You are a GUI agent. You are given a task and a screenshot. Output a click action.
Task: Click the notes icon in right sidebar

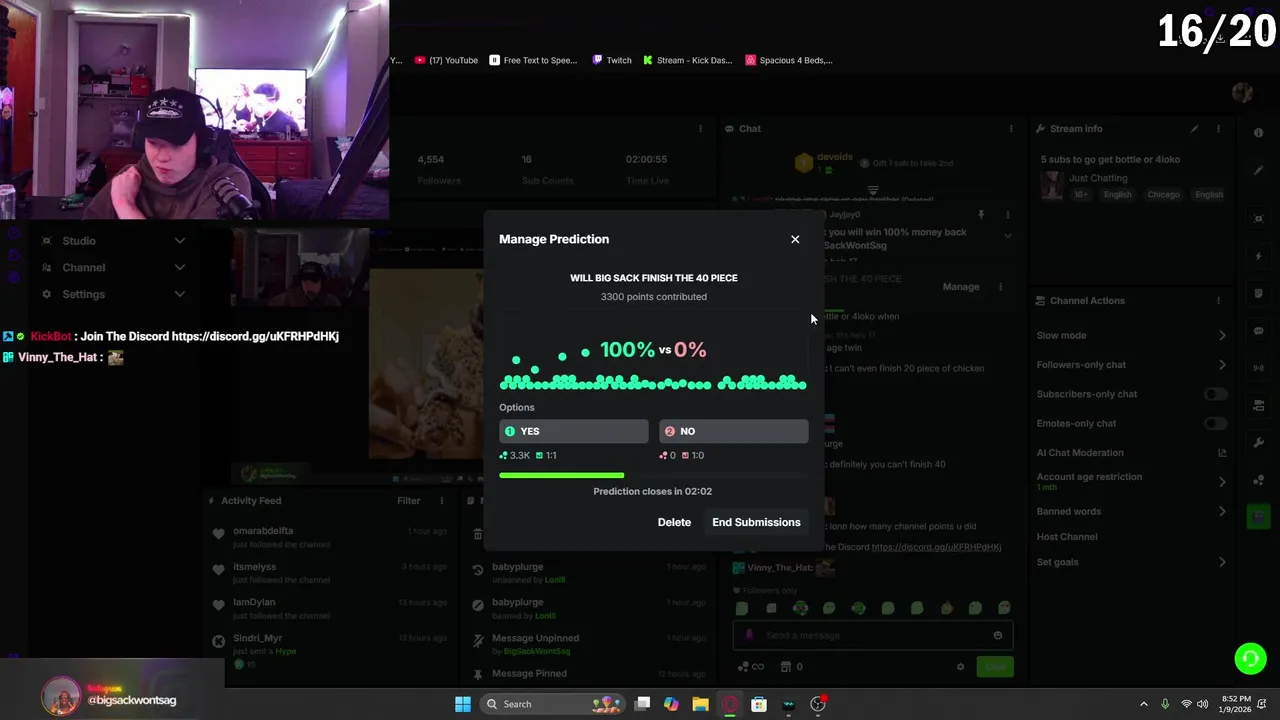pos(1259,294)
